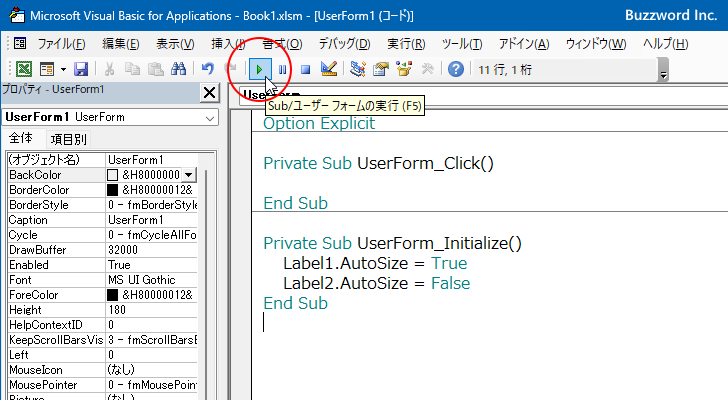728x400 pixels.
Task: Click the Cut scissors icon
Action: [x=110, y=70]
